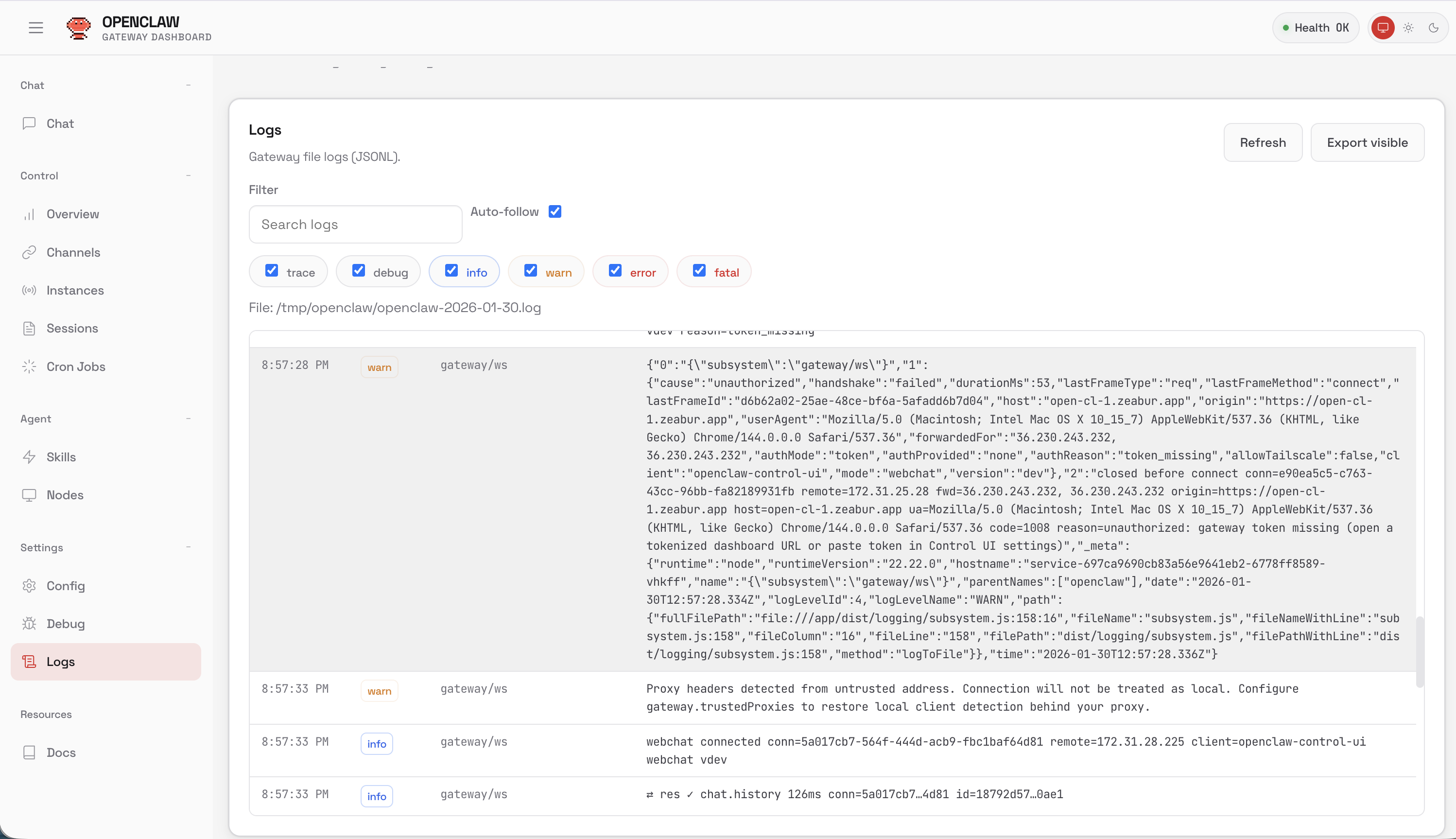Click the Search logs input field
The image size is (1456, 839).
355,224
